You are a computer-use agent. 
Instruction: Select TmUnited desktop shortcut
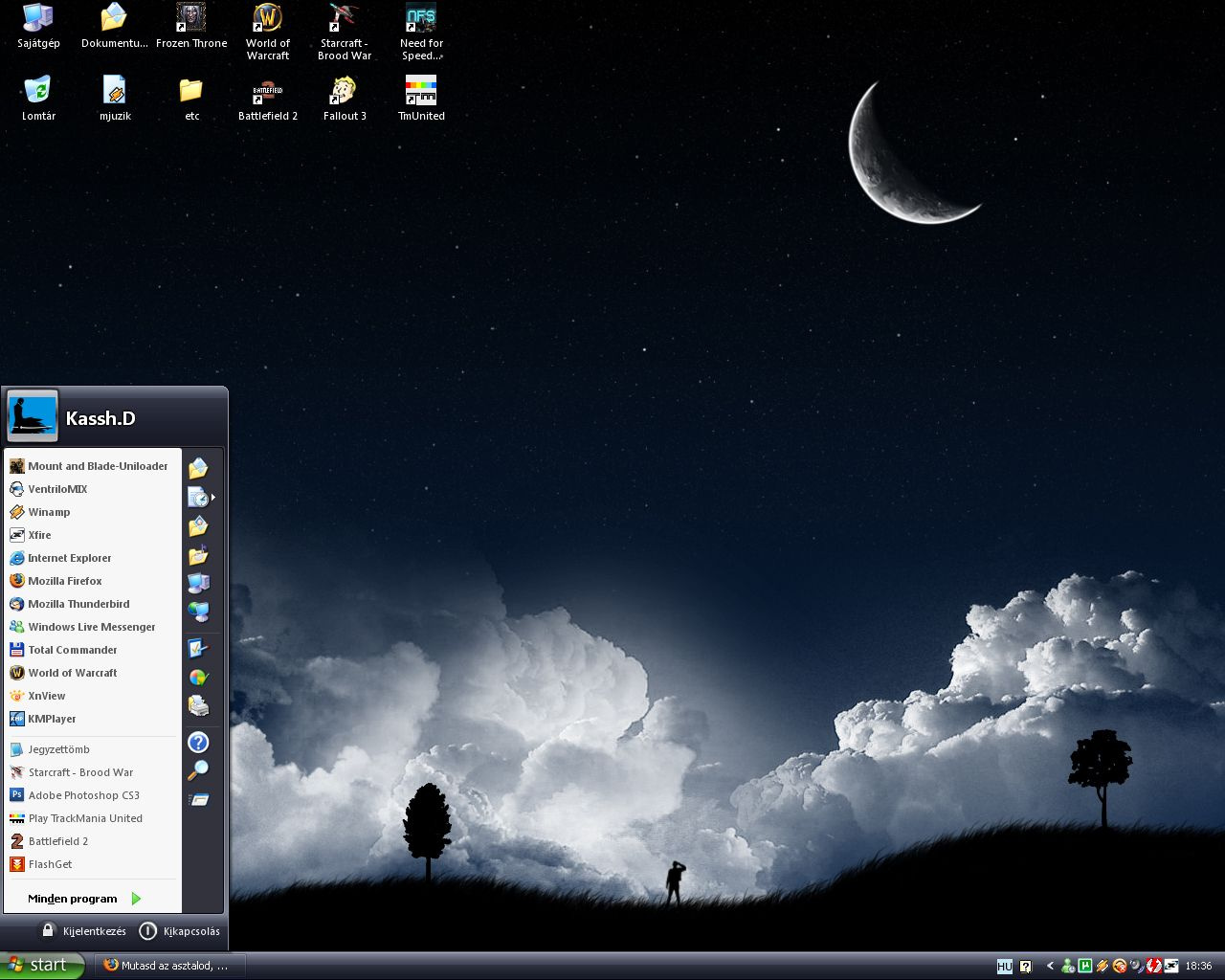(421, 100)
